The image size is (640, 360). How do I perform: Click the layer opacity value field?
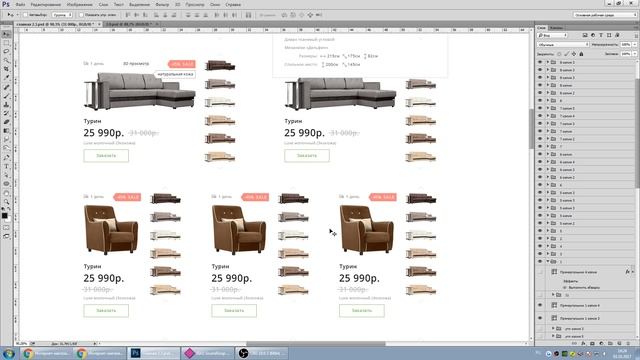coord(626,44)
